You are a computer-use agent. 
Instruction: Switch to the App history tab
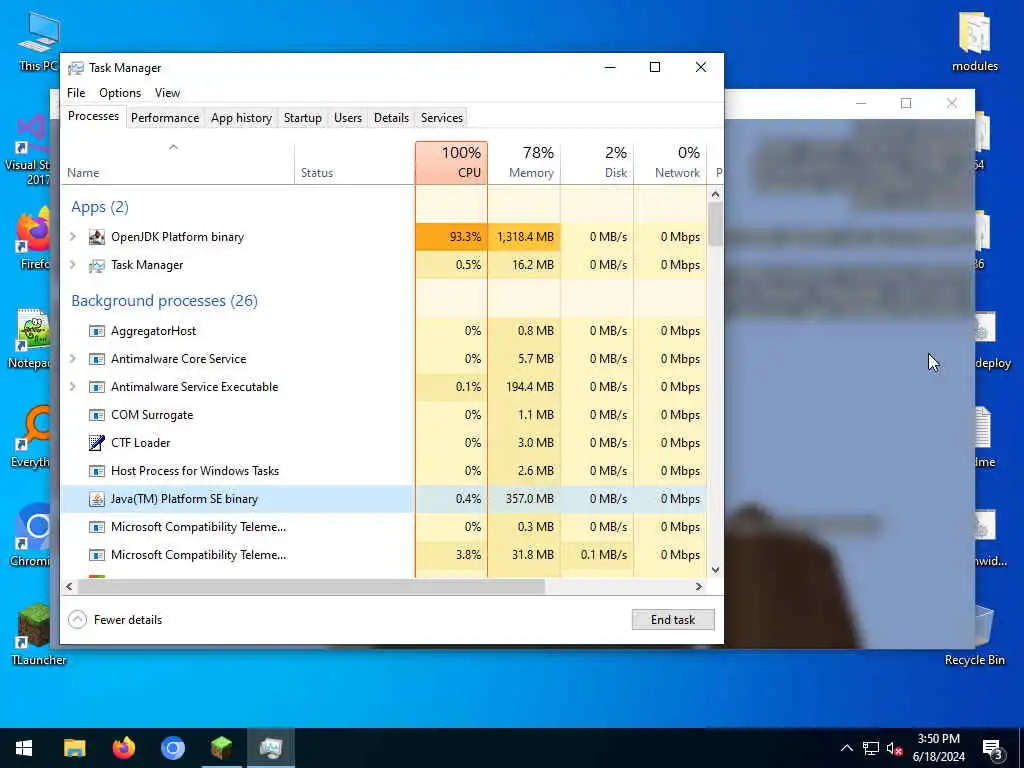pyautogui.click(x=241, y=118)
